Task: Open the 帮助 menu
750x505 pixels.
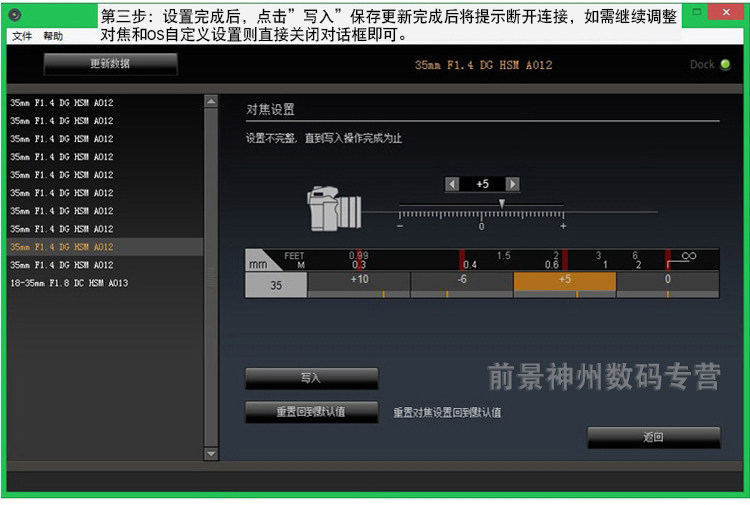Action: click(x=53, y=36)
